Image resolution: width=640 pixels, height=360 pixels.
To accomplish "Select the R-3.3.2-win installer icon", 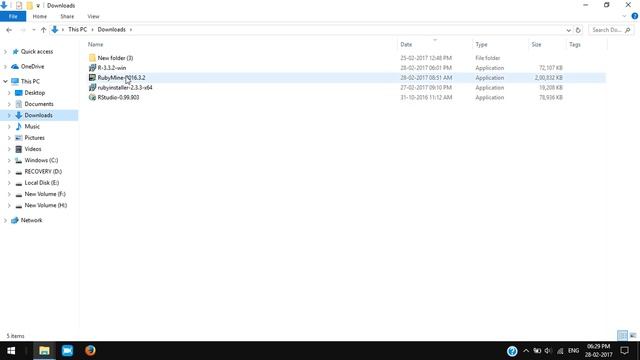I will click(92, 68).
